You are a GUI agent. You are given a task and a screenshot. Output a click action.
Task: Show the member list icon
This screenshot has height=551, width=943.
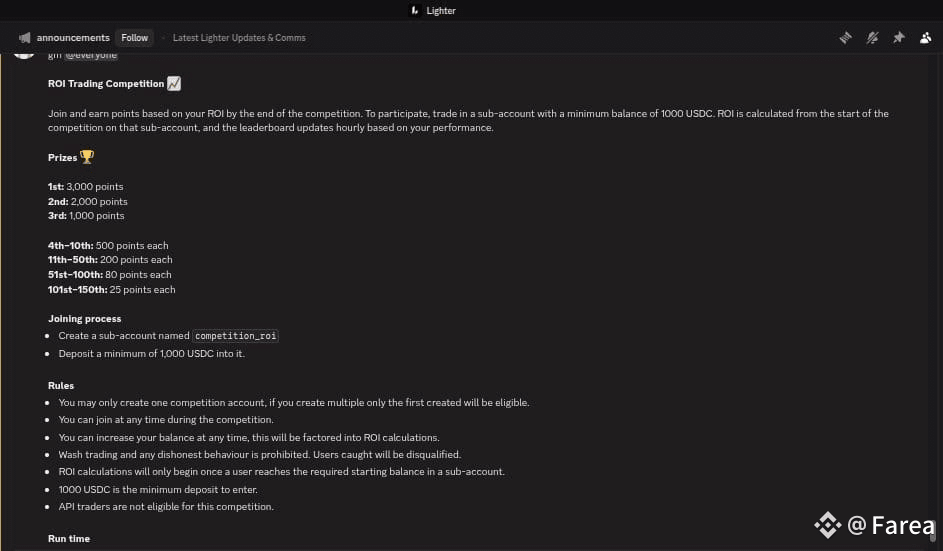click(926, 38)
